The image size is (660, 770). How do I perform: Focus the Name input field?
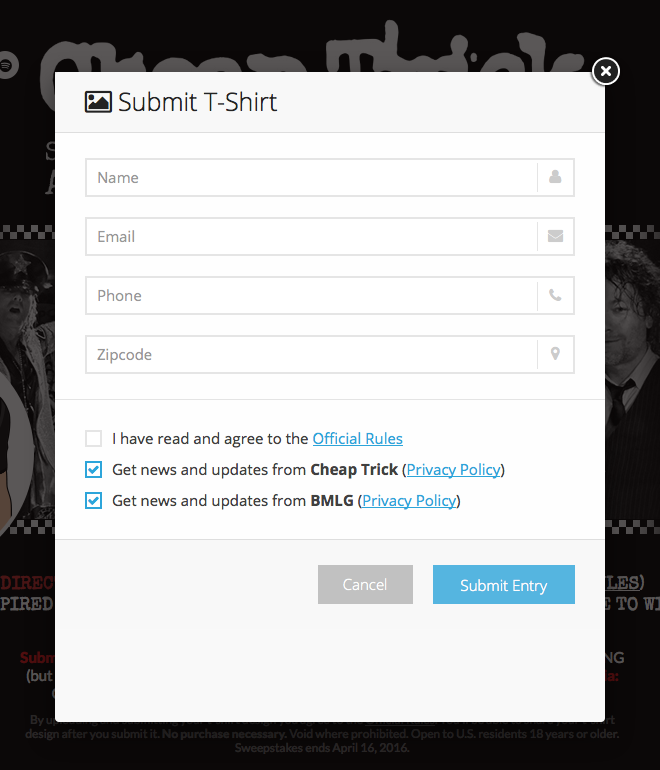(x=312, y=177)
